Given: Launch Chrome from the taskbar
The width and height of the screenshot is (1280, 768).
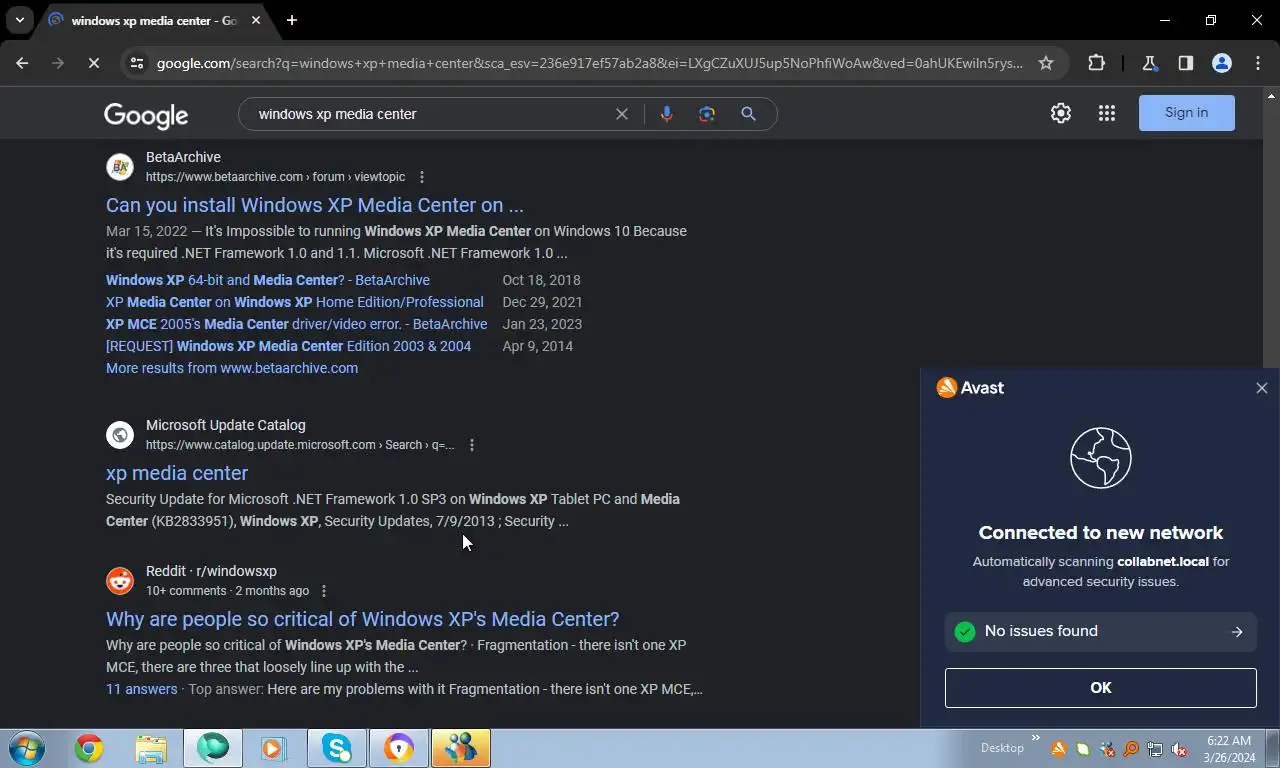Looking at the screenshot, I should pos(89,748).
